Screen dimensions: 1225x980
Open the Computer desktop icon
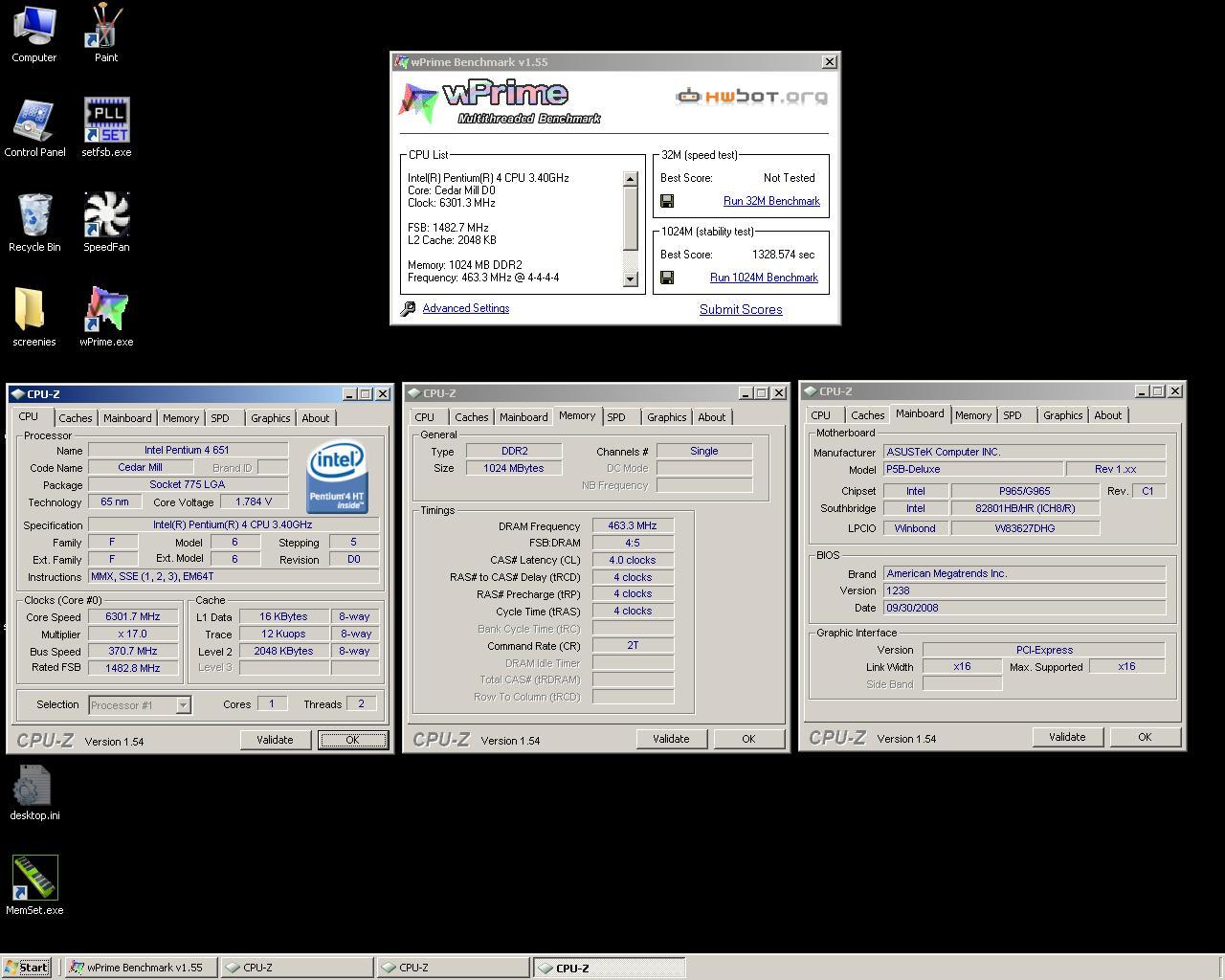pyautogui.click(x=34, y=34)
